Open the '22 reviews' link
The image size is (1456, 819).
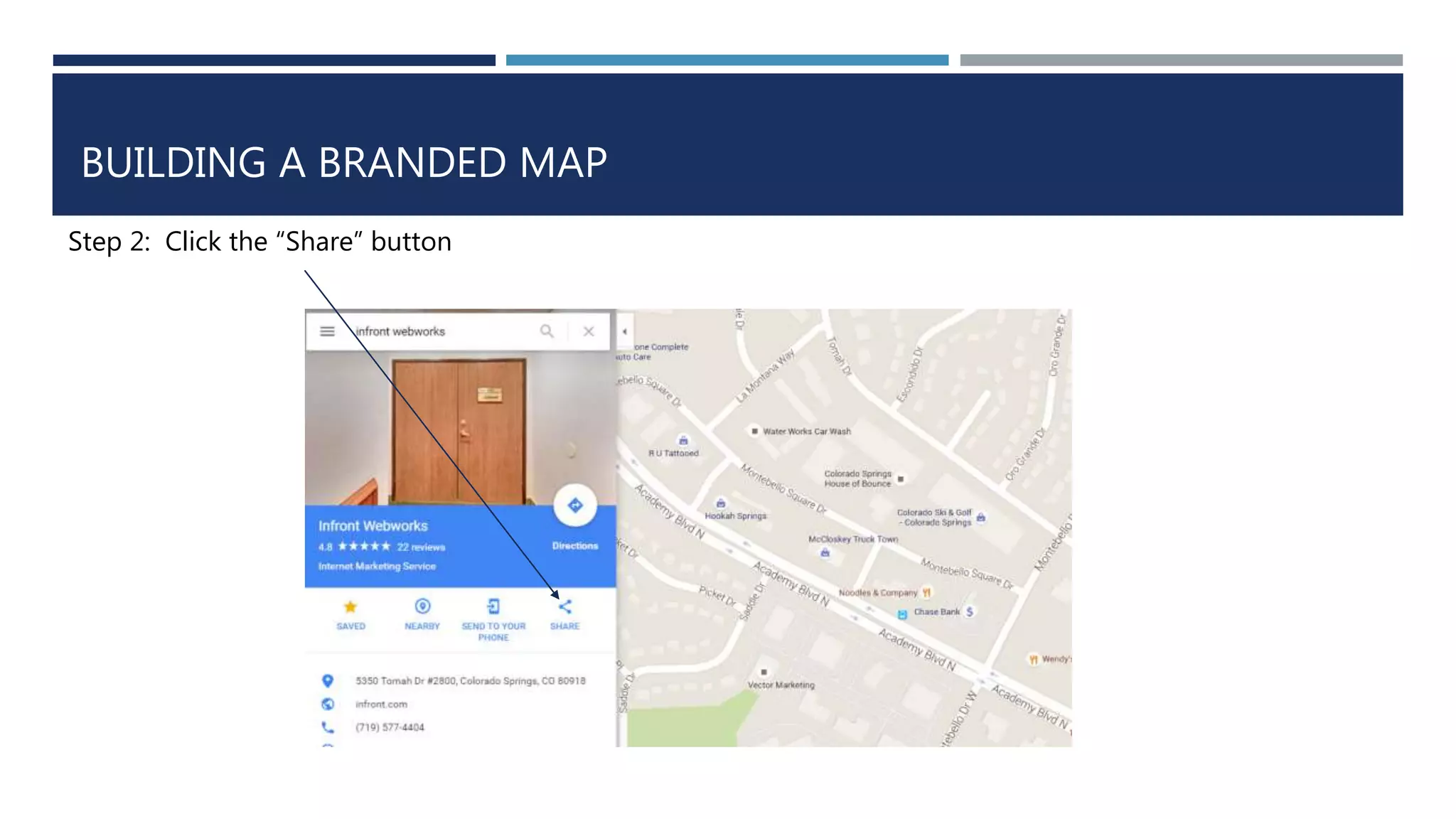(421, 547)
